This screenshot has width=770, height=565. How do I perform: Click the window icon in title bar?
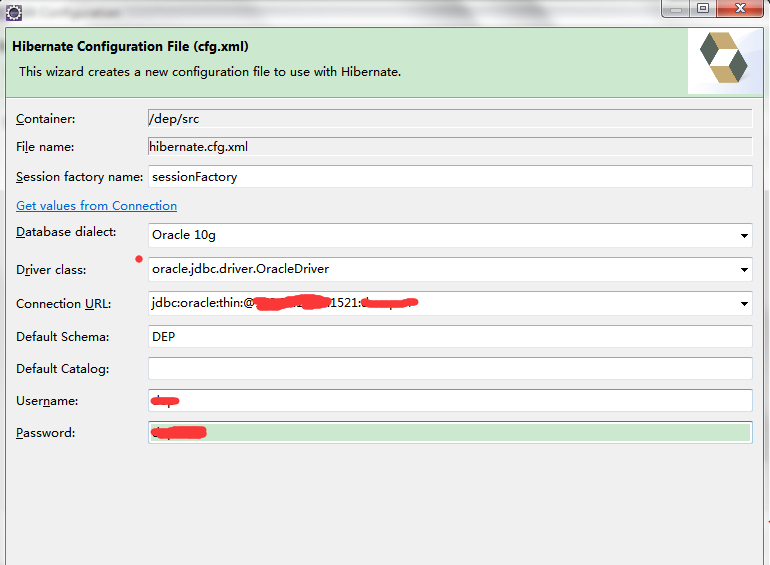coord(14,13)
